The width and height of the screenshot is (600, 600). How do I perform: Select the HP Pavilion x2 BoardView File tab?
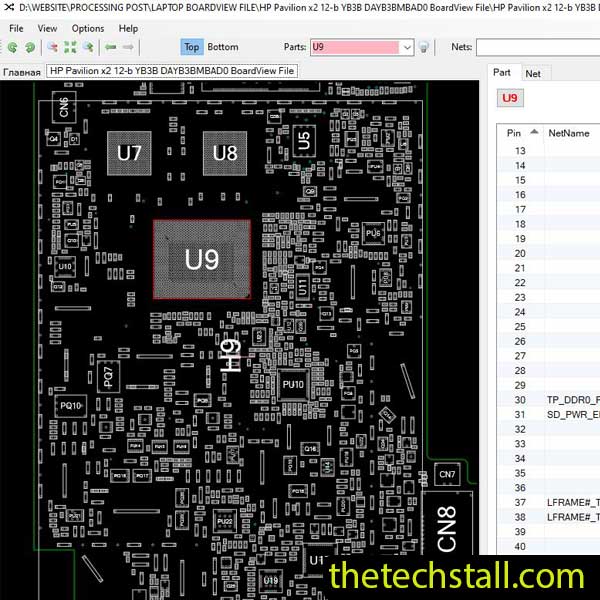(172, 71)
